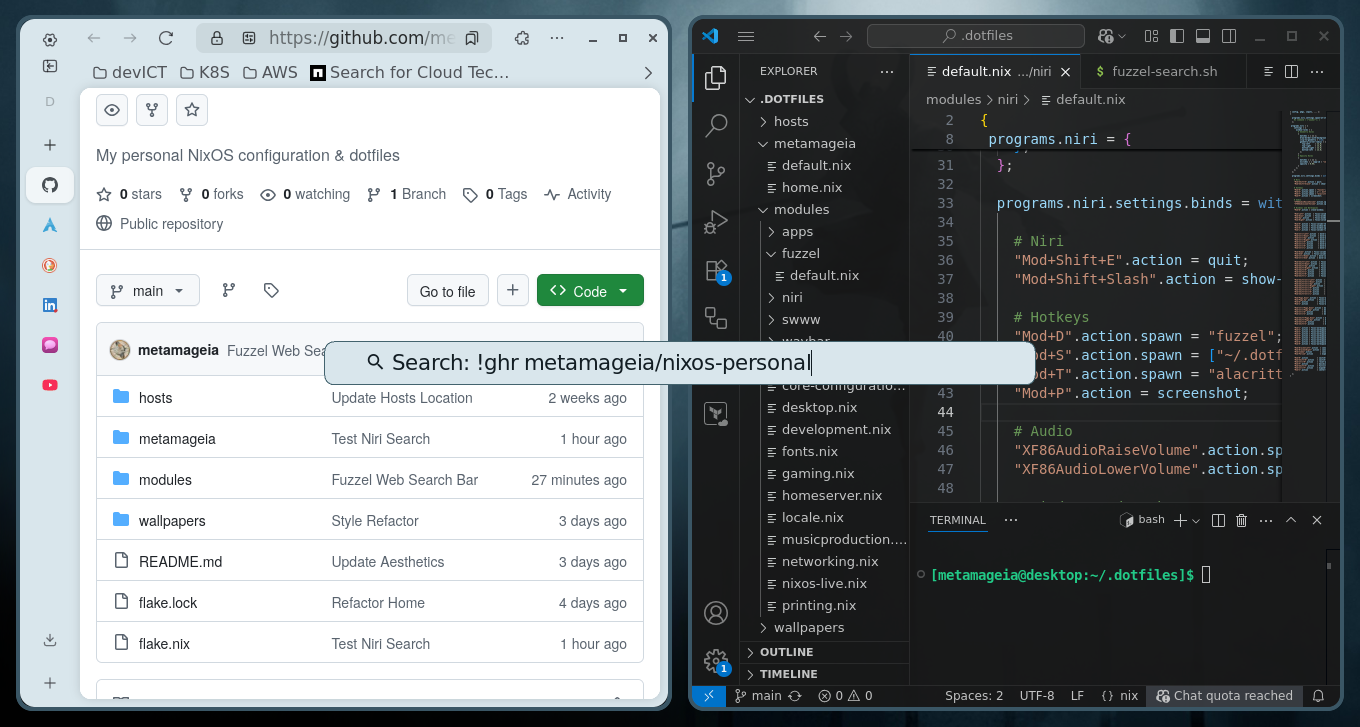This screenshot has width=1360, height=727.
Task: Open VS Code Search view icon
Action: 716,125
